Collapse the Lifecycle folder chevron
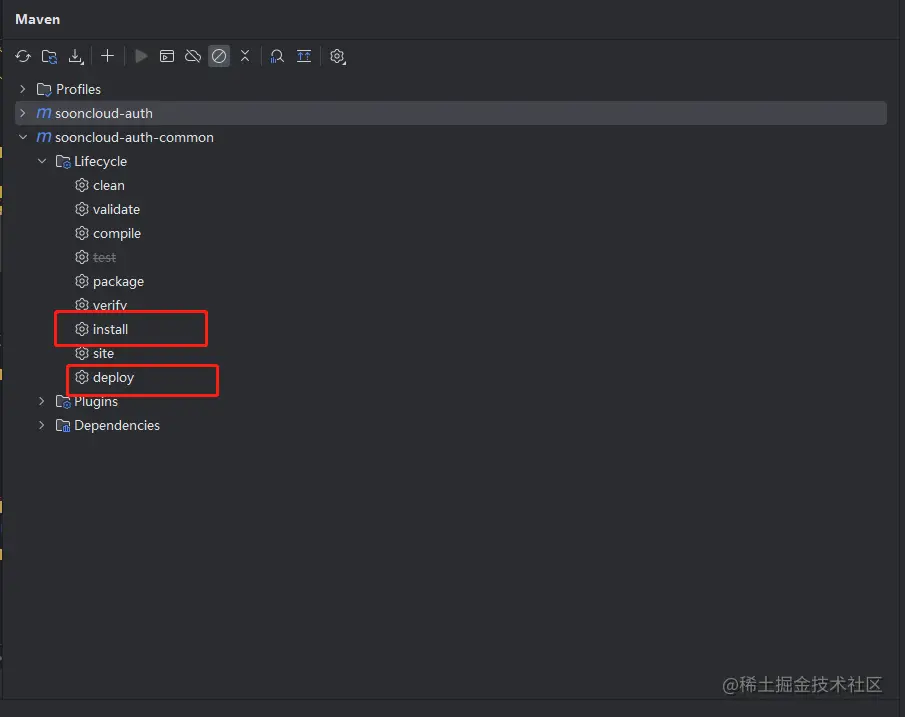Screen dimensions: 905x717 (x=42, y=161)
